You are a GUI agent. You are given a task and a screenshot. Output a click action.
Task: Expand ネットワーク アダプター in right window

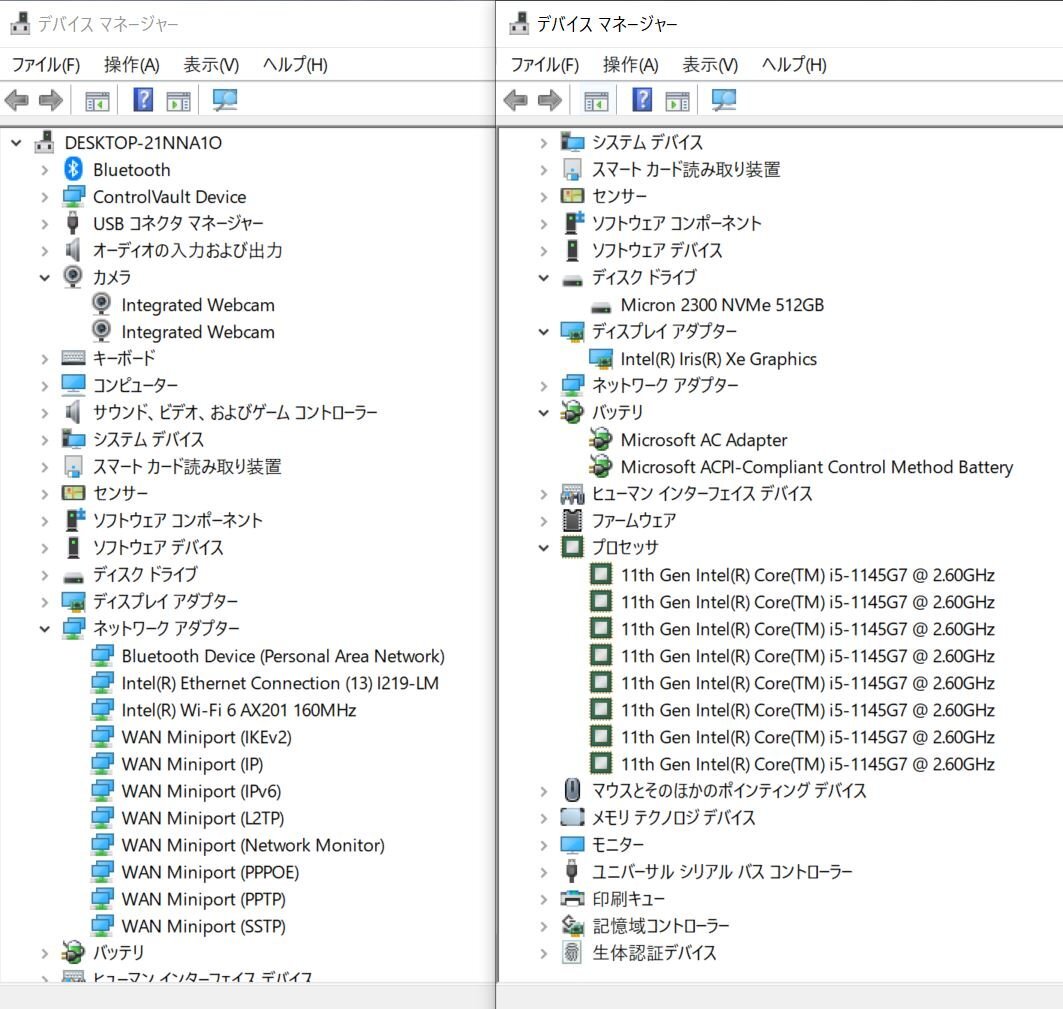click(x=544, y=386)
